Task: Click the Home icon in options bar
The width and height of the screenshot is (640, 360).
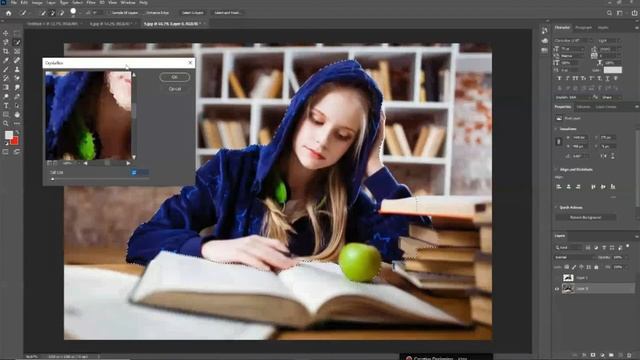Action: click(8, 13)
